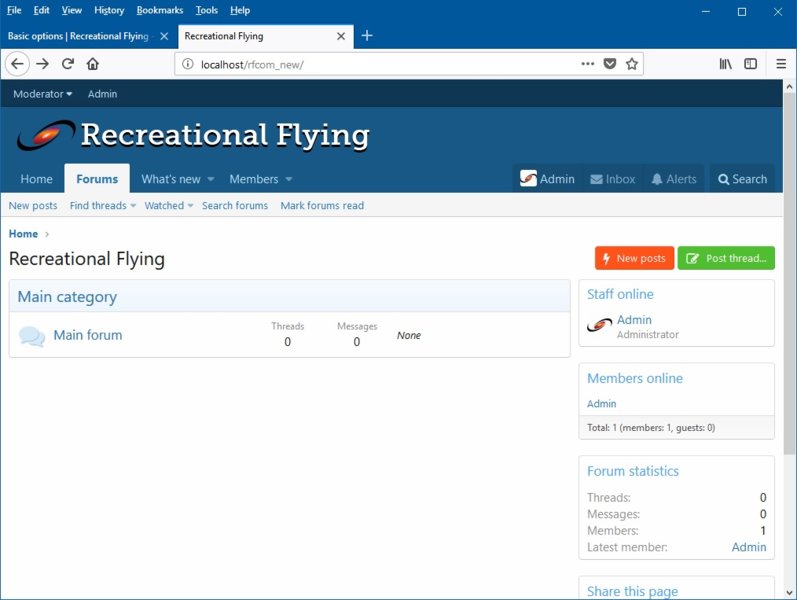Open the Main category heading link
Image resolution: width=797 pixels, height=600 pixels.
[67, 296]
